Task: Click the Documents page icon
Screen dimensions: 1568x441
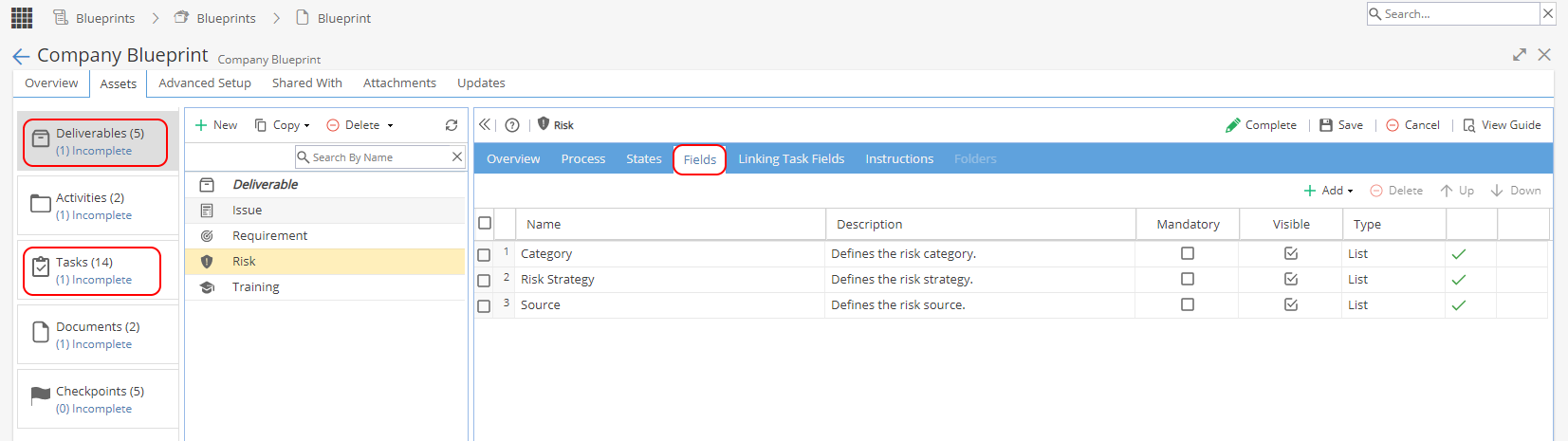Action: click(41, 332)
